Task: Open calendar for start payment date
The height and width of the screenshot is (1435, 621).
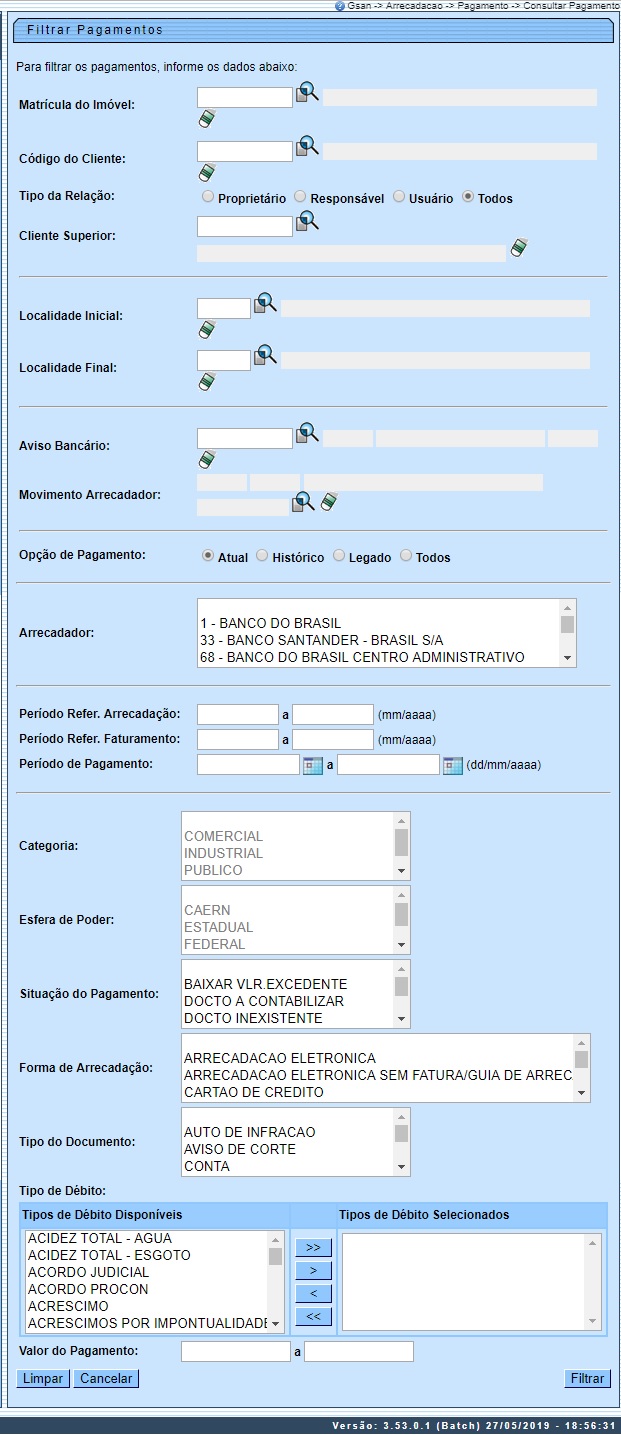Action: click(x=312, y=765)
